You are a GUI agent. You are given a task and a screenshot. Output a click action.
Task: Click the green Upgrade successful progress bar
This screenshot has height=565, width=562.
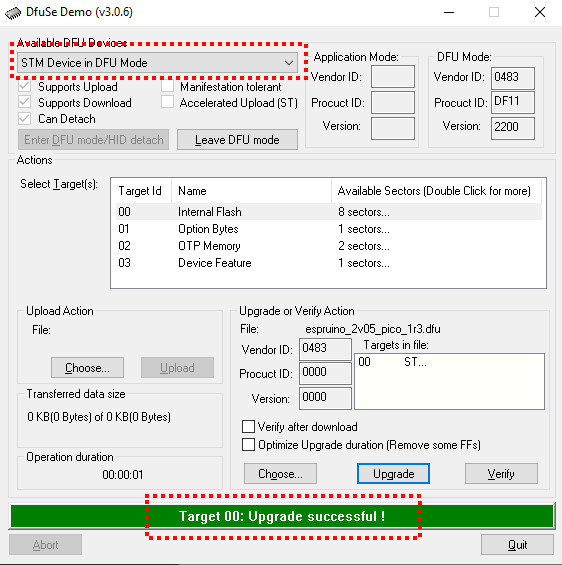pyautogui.click(x=282, y=516)
